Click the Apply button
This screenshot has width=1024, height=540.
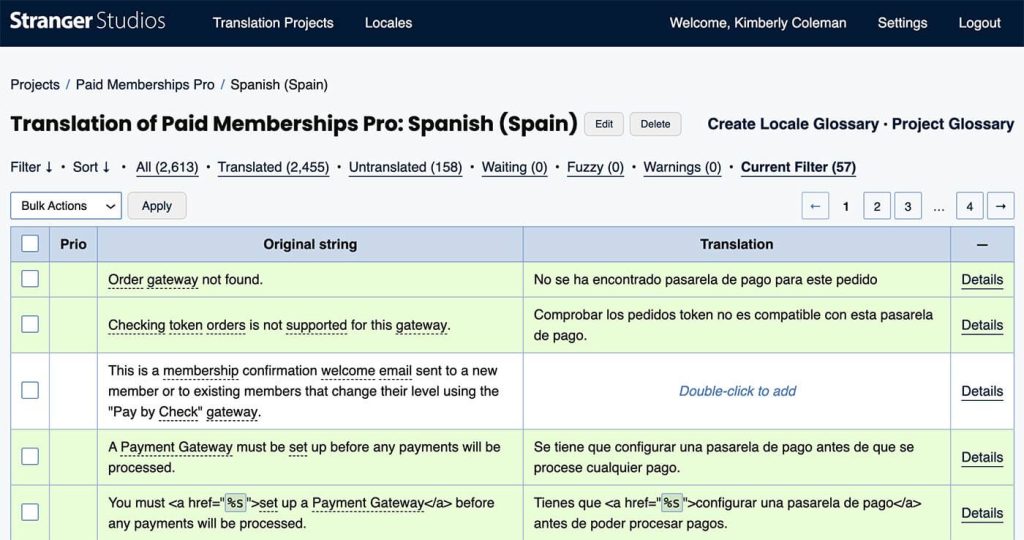point(157,206)
